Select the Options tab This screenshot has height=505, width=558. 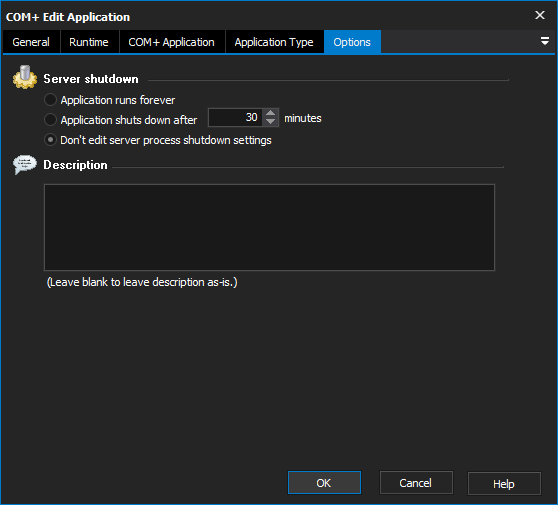(x=352, y=42)
